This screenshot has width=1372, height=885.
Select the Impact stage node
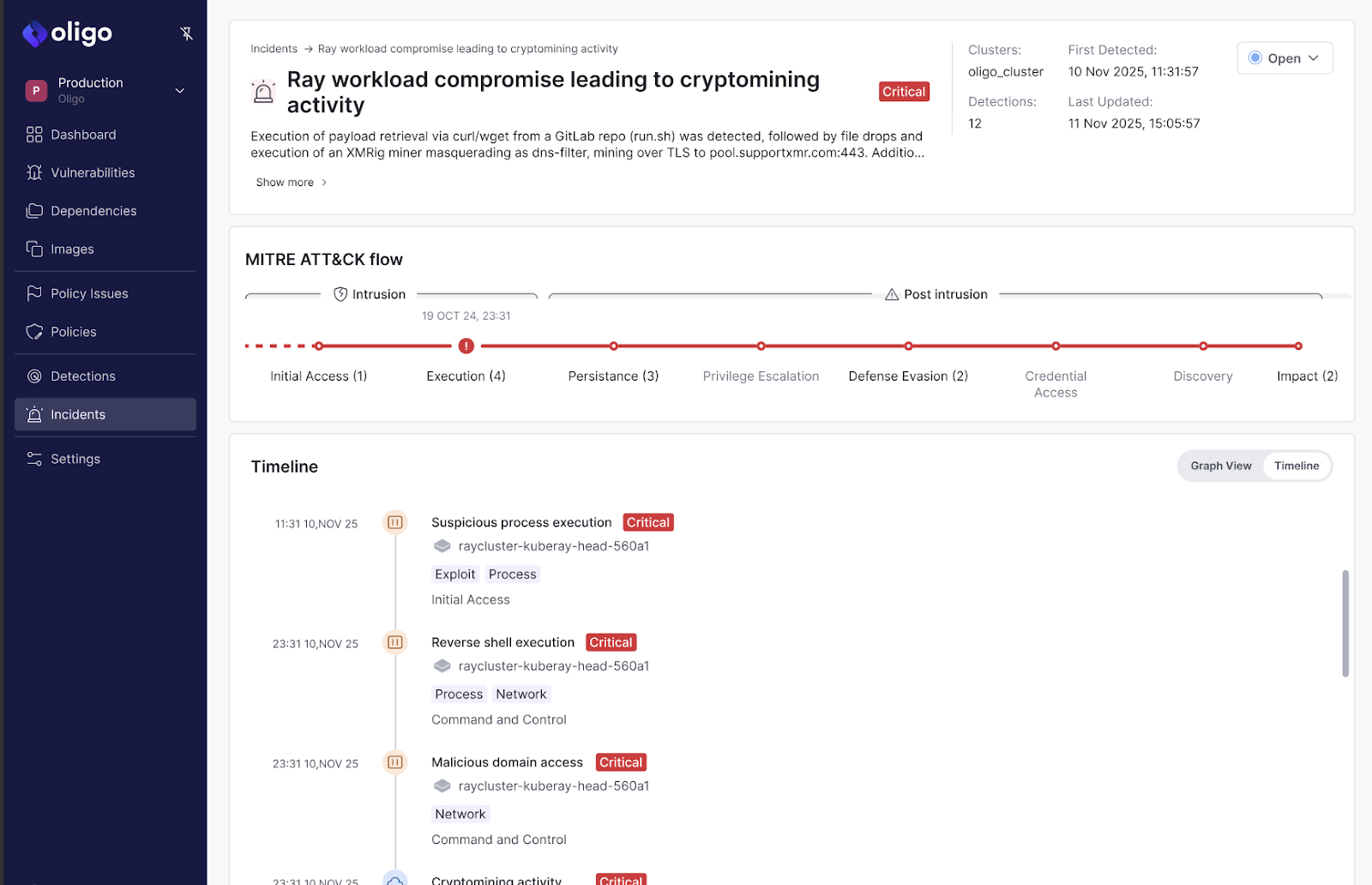point(1298,346)
